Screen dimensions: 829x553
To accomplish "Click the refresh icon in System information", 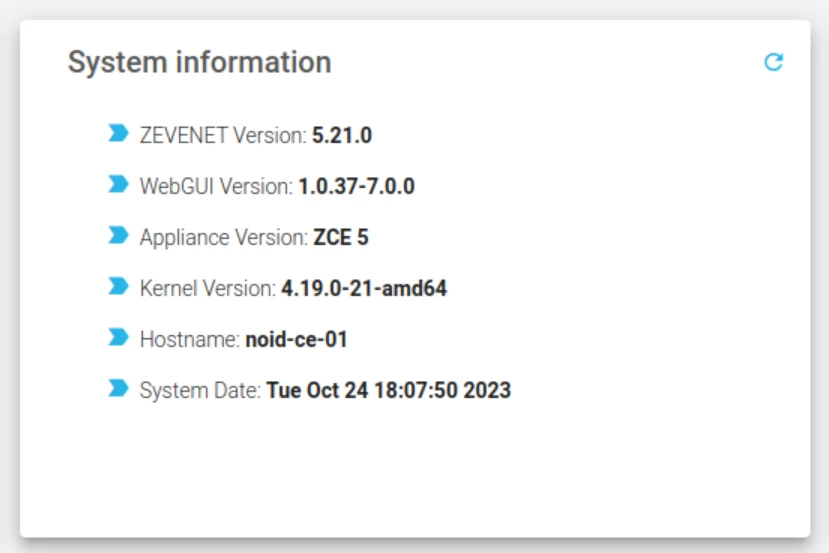I will tap(773, 62).
